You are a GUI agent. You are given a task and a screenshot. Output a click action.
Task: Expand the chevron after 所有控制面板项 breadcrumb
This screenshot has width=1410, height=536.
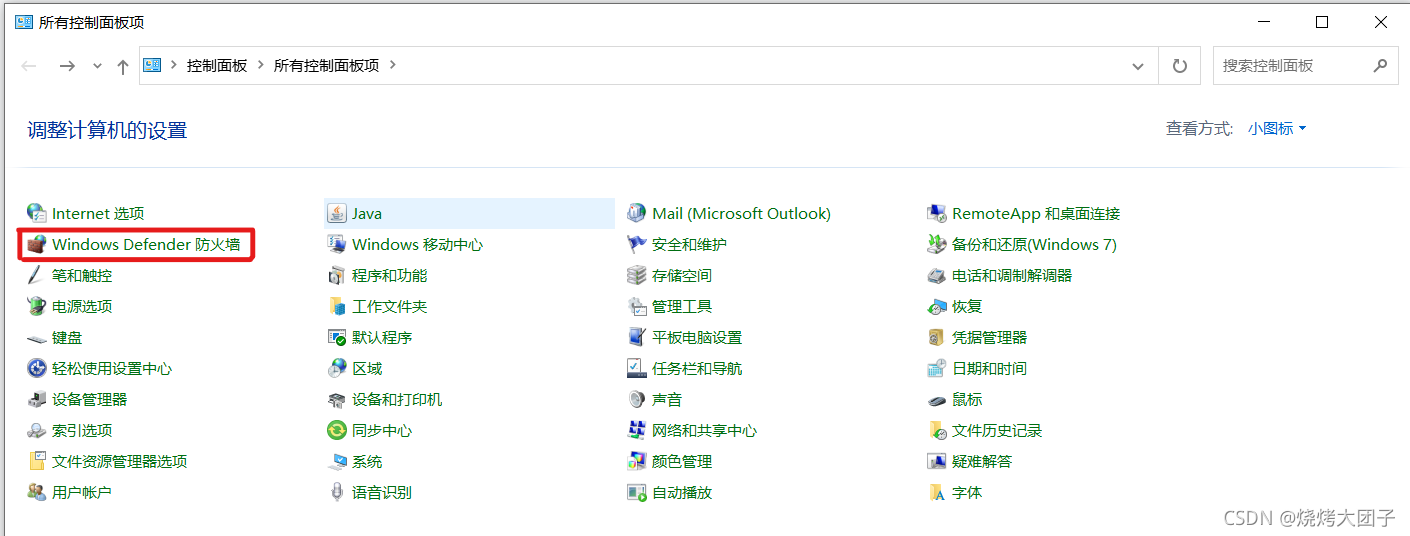coord(393,66)
